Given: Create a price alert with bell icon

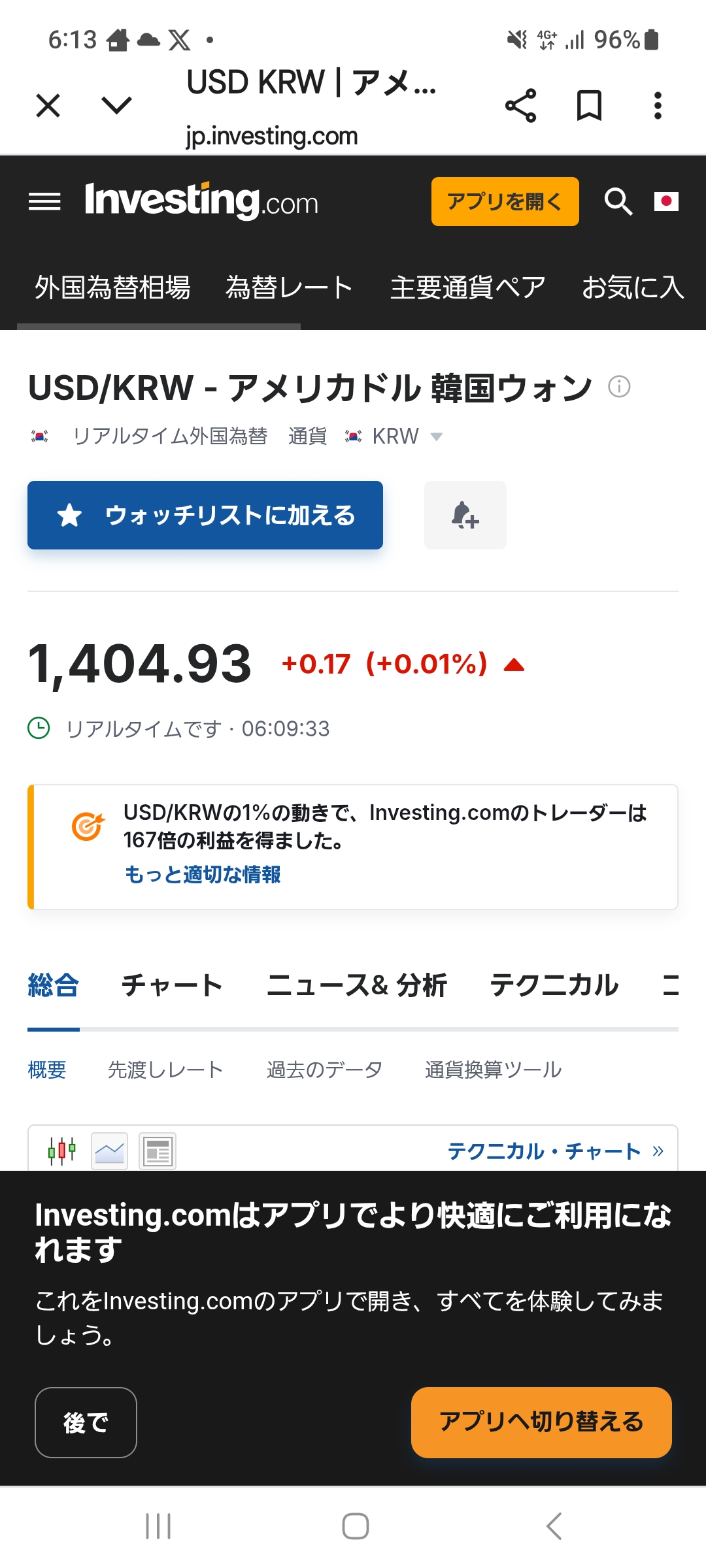Looking at the screenshot, I should (x=465, y=515).
